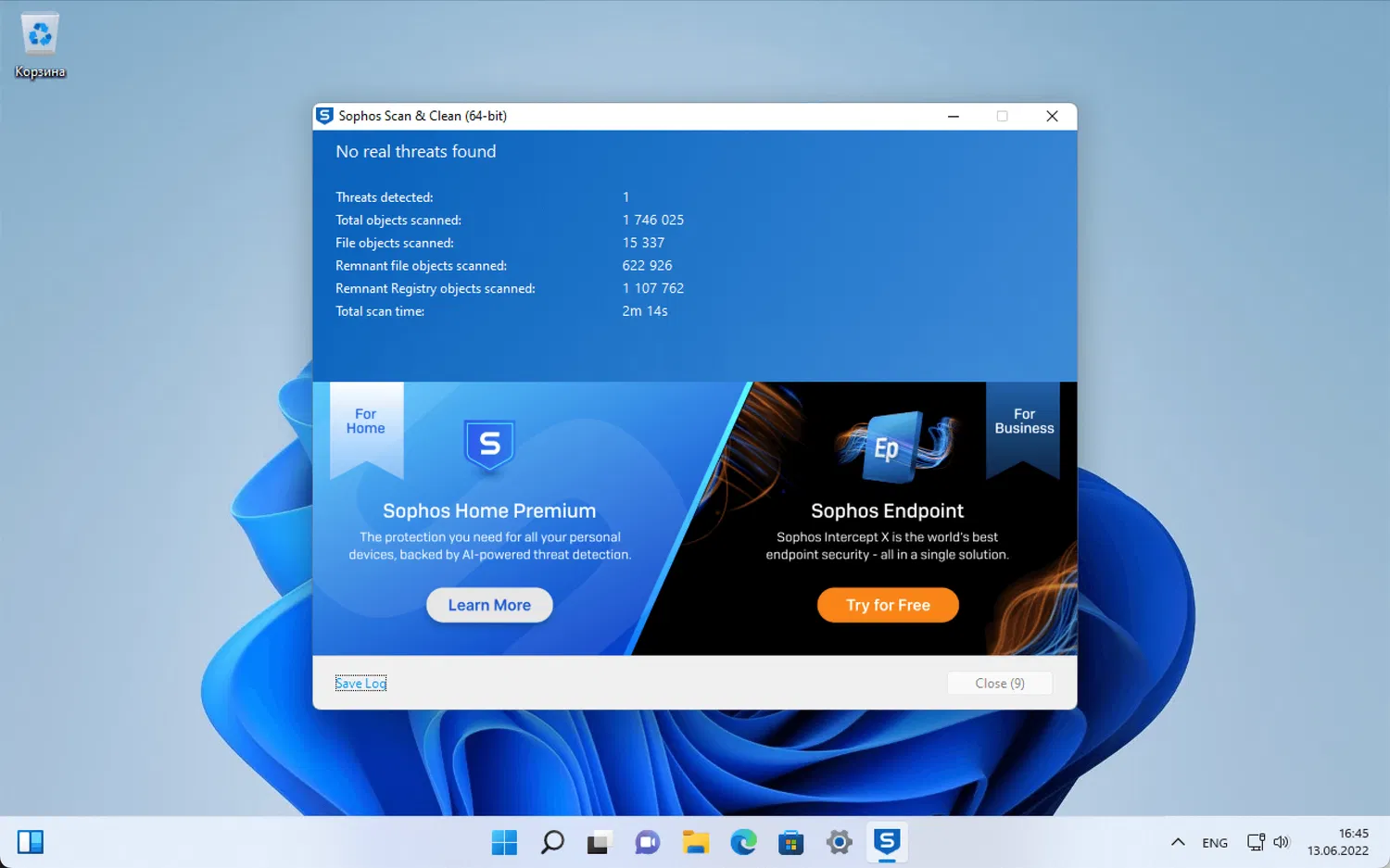Click the volume speaker icon
The width and height of the screenshot is (1390, 868).
pos(1282,842)
